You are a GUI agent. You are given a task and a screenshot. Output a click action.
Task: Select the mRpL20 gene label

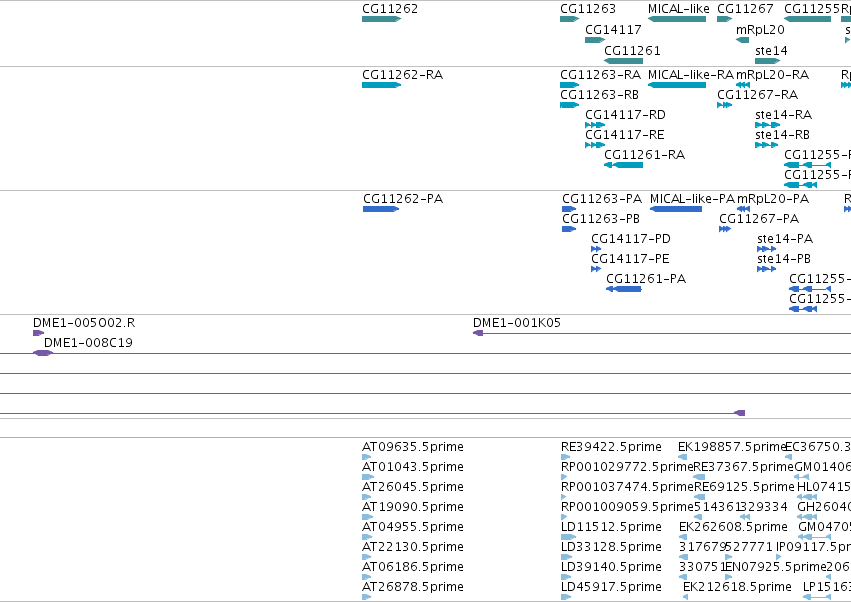pyautogui.click(x=760, y=30)
